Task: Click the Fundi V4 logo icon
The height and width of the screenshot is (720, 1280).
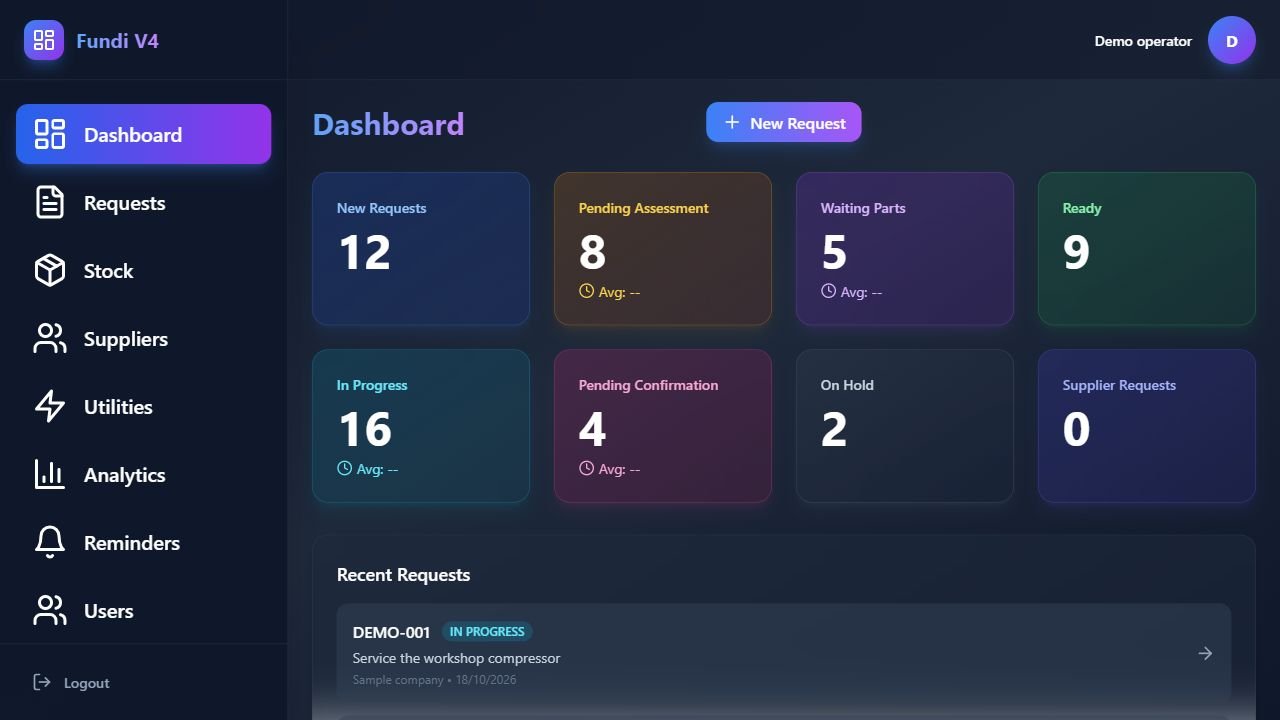Action: point(44,40)
